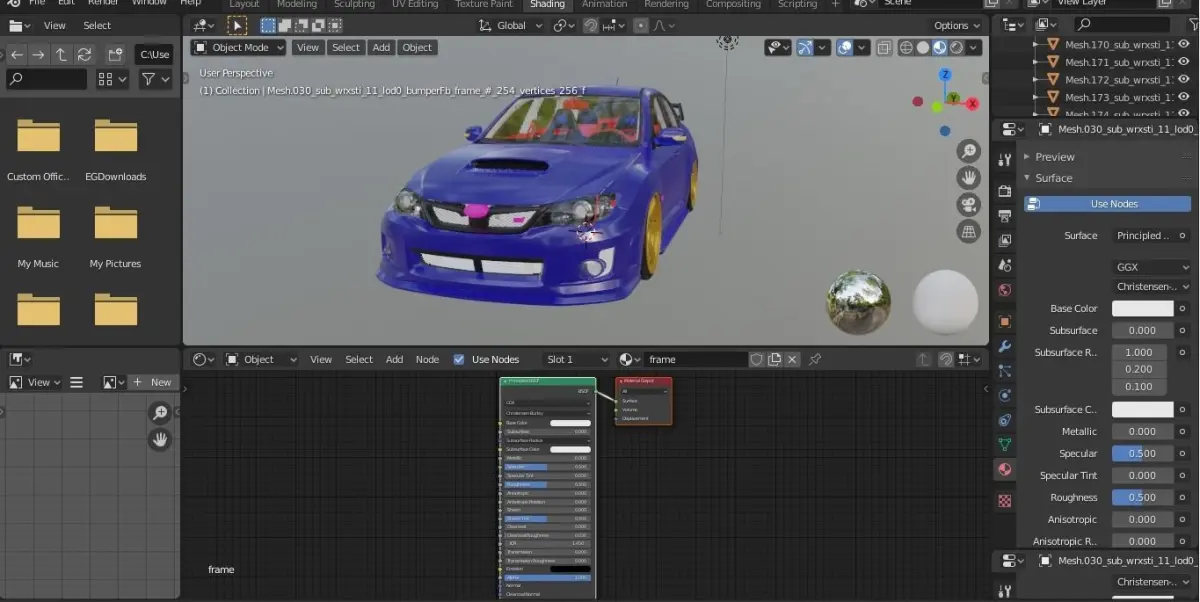Open the Object Mode dropdown
This screenshot has height=602, width=1200.
coord(238,47)
